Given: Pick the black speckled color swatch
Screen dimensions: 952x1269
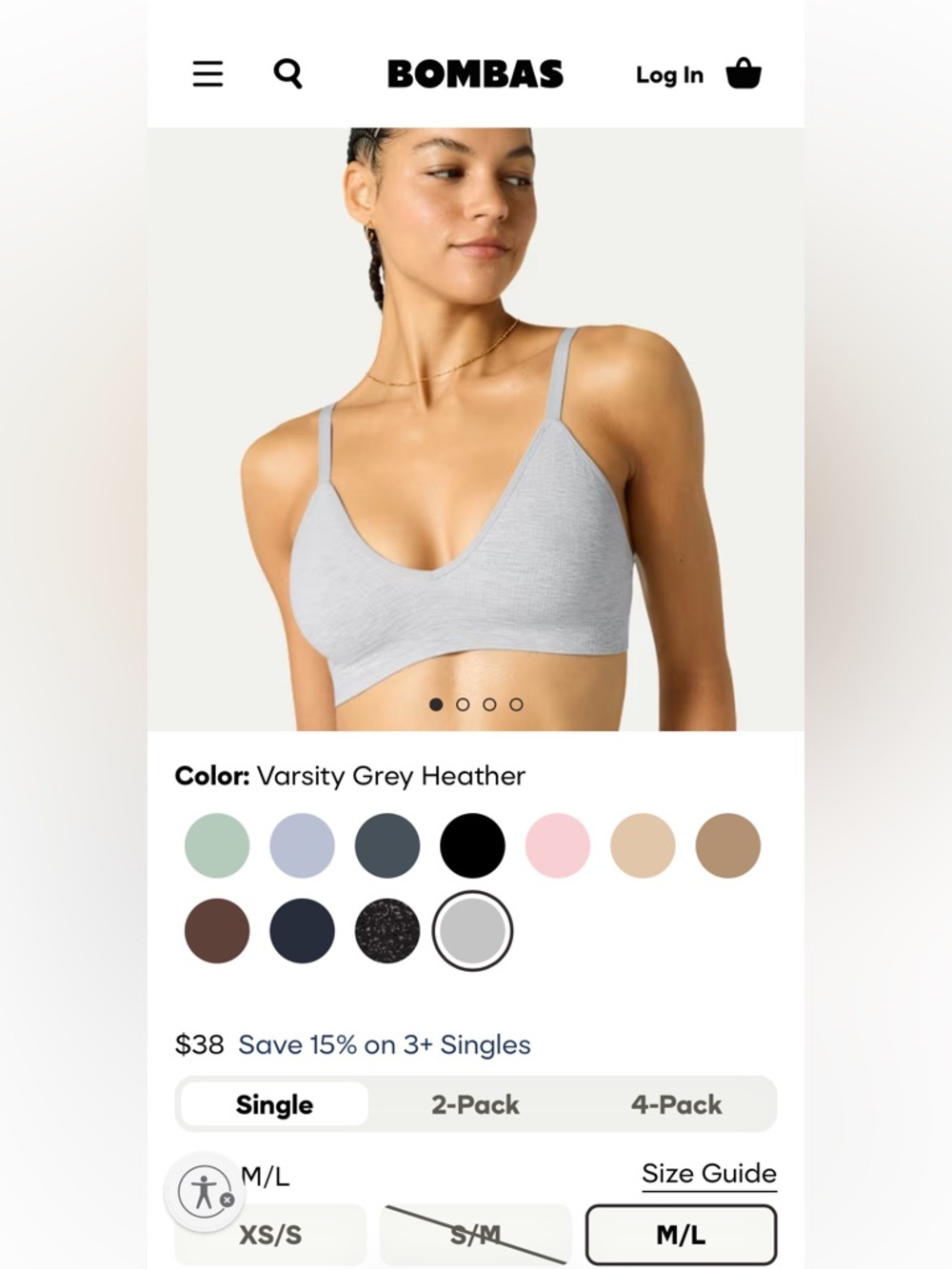Looking at the screenshot, I should [387, 931].
